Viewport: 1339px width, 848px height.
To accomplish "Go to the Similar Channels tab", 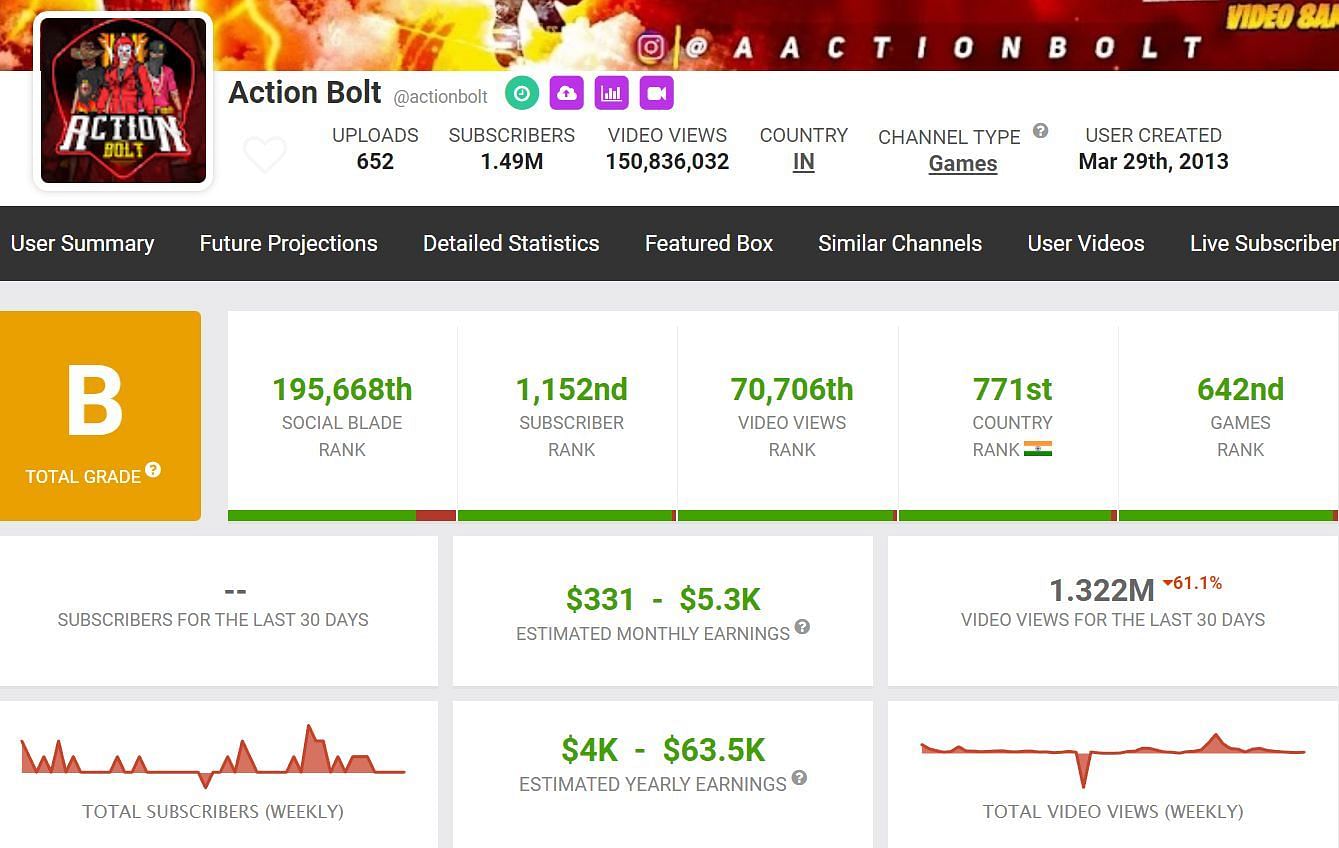I will click(x=900, y=243).
